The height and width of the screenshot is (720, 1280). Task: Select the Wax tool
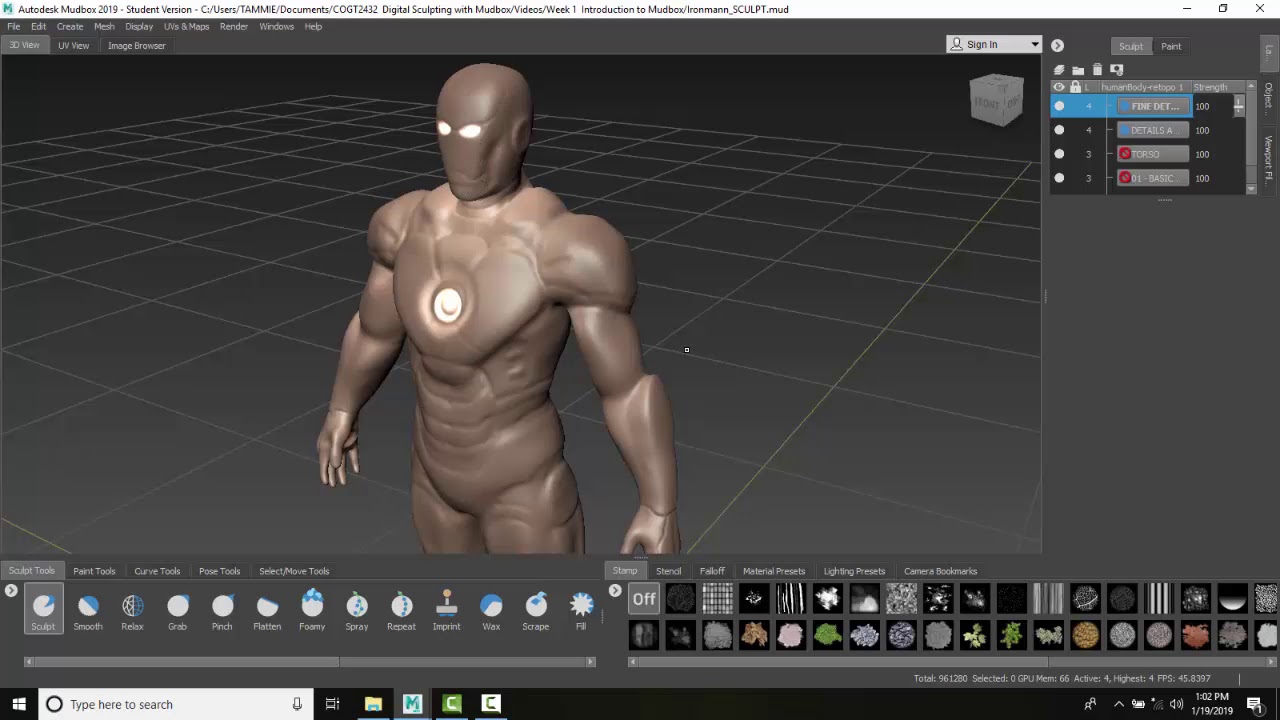tap(491, 610)
